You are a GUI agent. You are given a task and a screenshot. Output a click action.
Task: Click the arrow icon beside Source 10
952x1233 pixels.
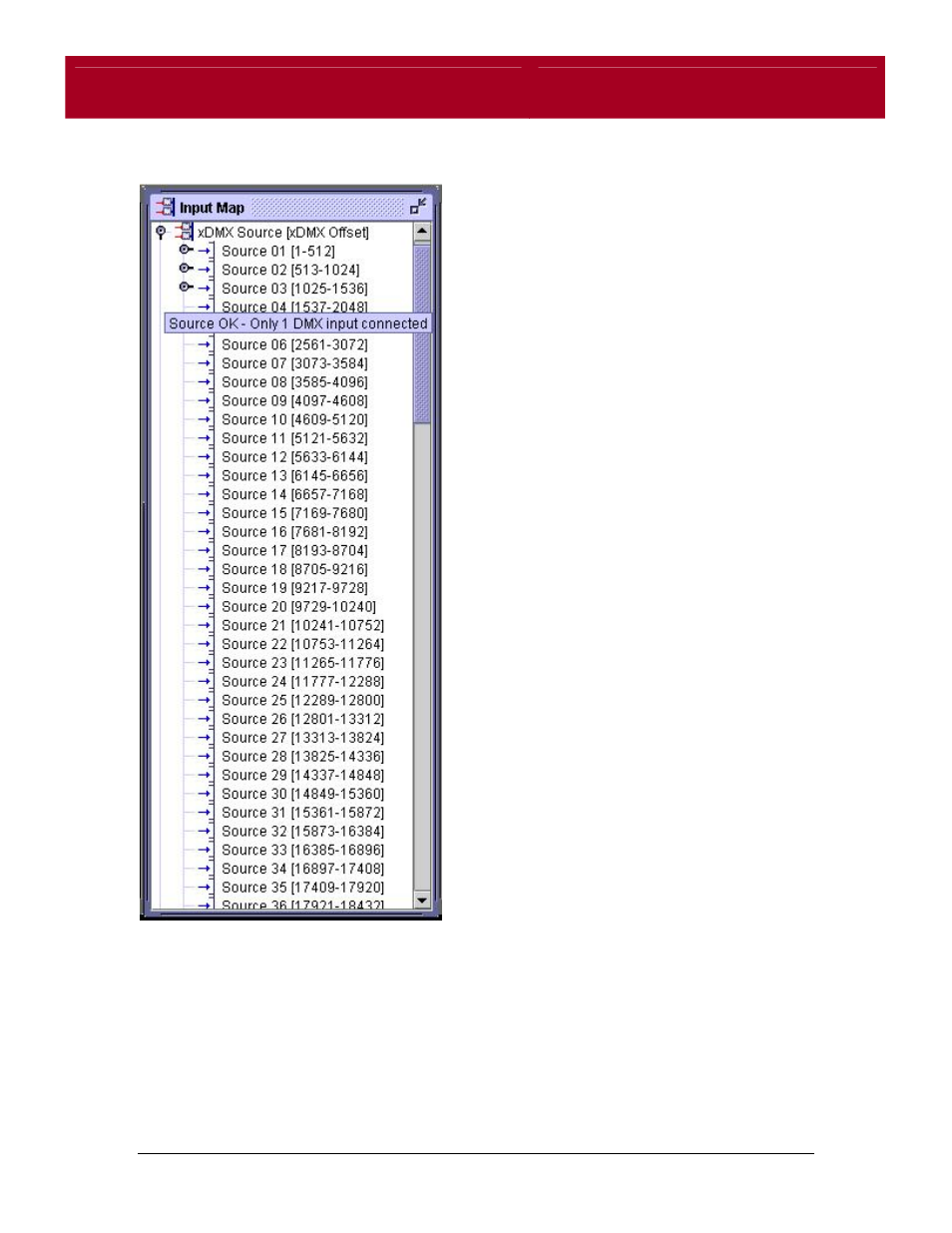point(206,420)
